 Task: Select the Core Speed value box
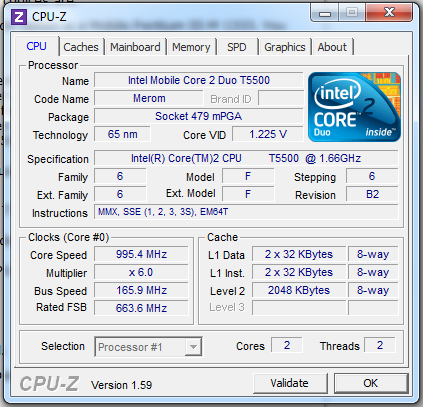coord(141,254)
